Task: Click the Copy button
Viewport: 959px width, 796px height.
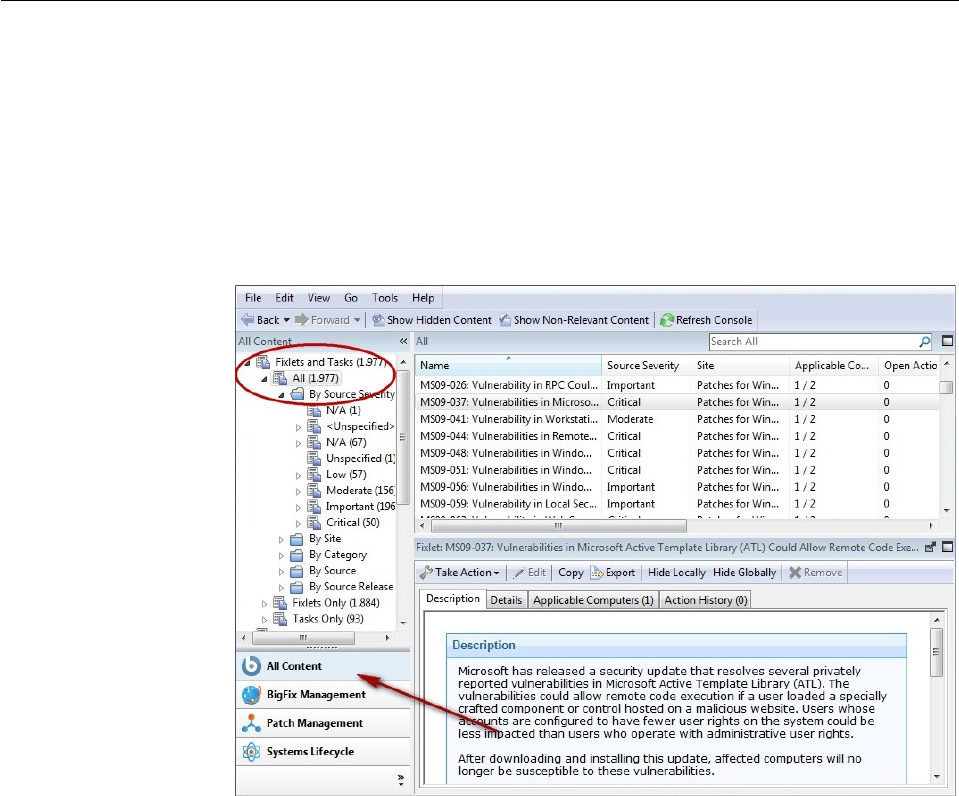Action: click(571, 573)
